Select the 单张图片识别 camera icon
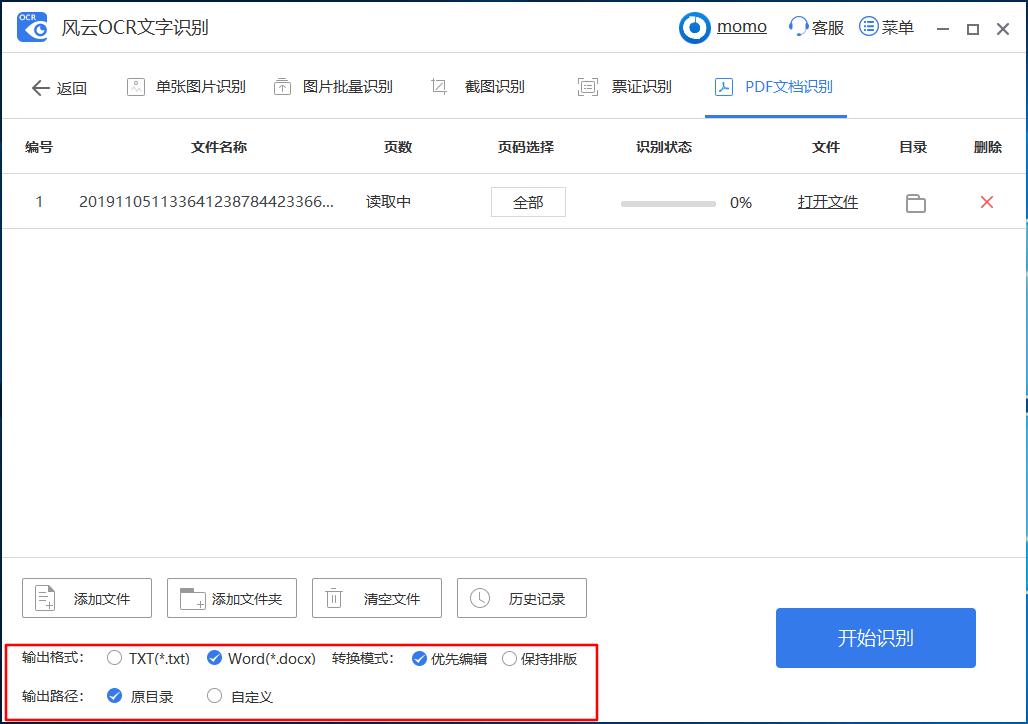Screen dimensions: 1028x724 coord(136,87)
